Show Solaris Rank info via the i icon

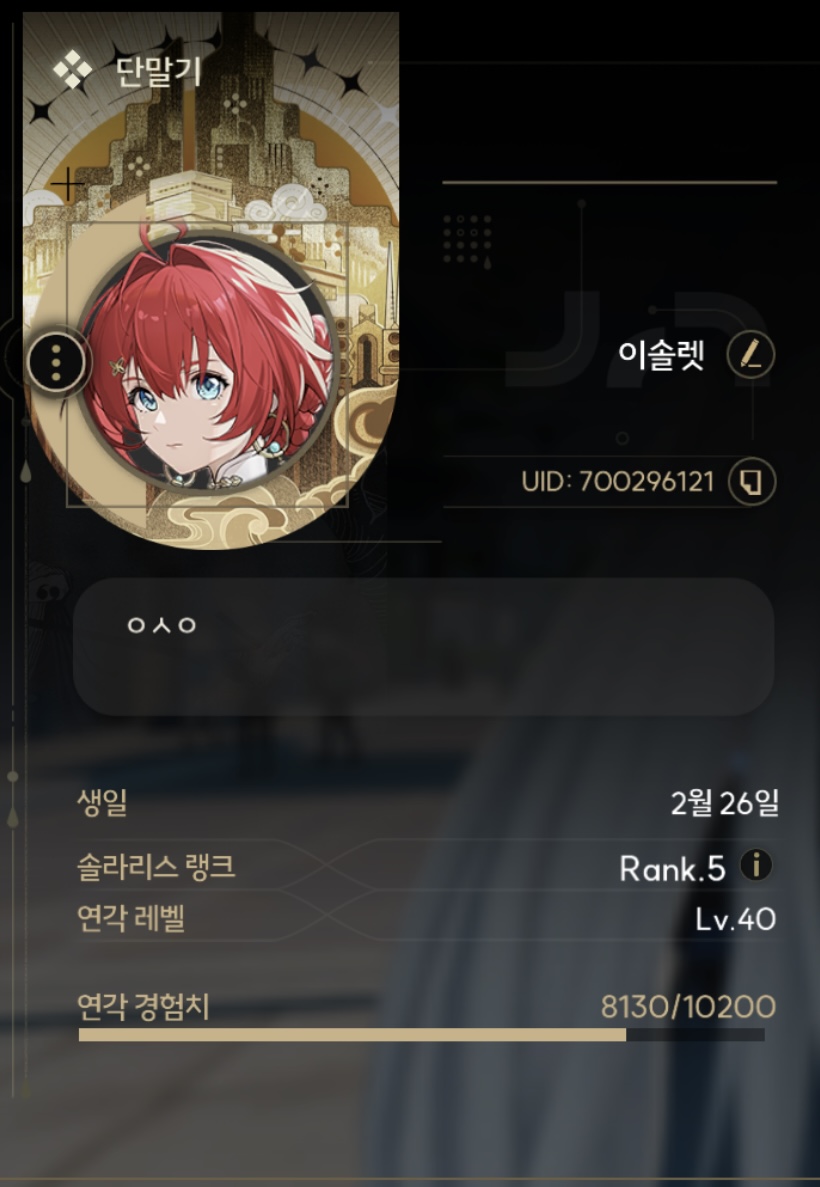tap(756, 865)
